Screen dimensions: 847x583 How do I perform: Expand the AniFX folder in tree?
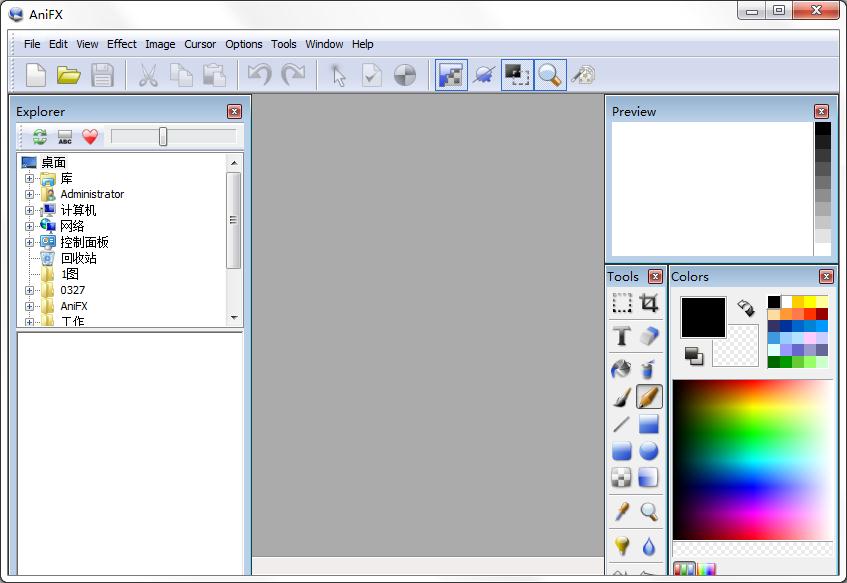[30, 306]
